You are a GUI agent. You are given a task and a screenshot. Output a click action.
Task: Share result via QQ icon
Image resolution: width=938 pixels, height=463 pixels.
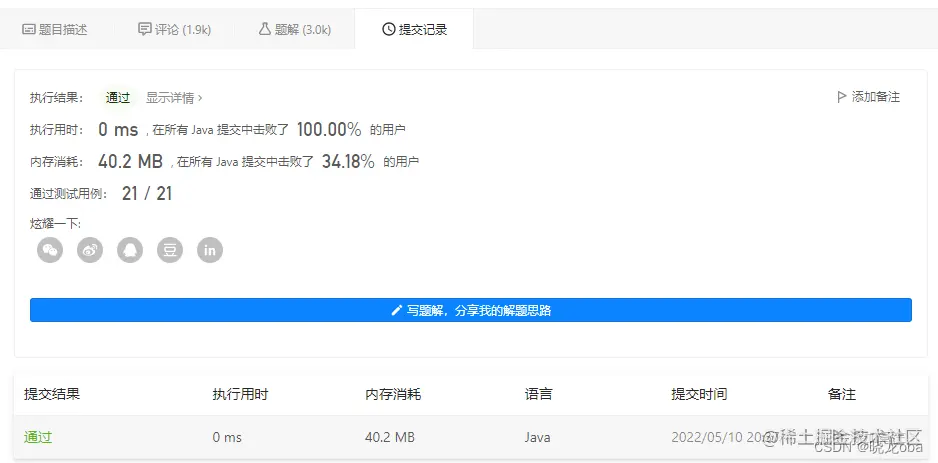(x=130, y=250)
